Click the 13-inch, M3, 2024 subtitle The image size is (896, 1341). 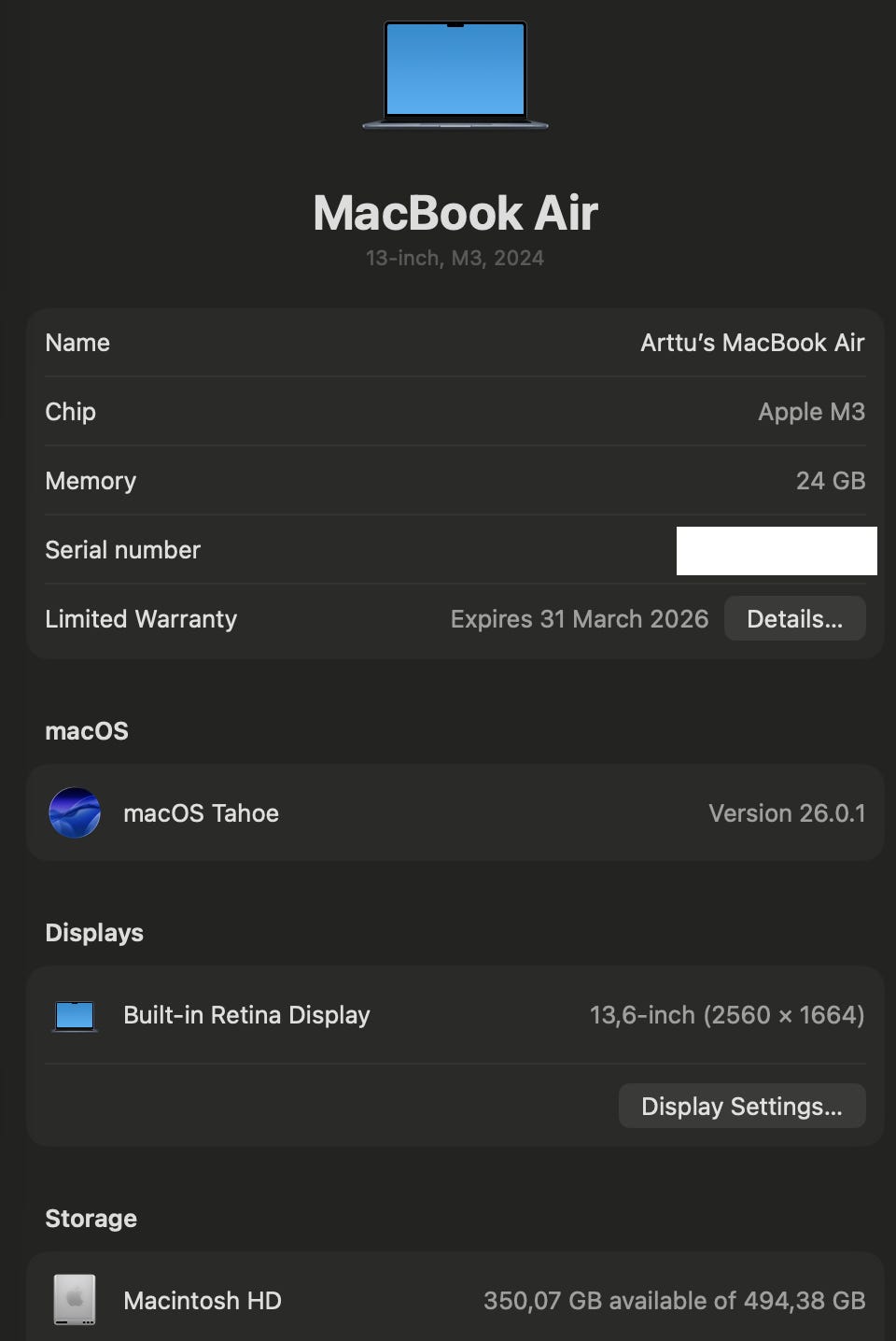(x=455, y=258)
